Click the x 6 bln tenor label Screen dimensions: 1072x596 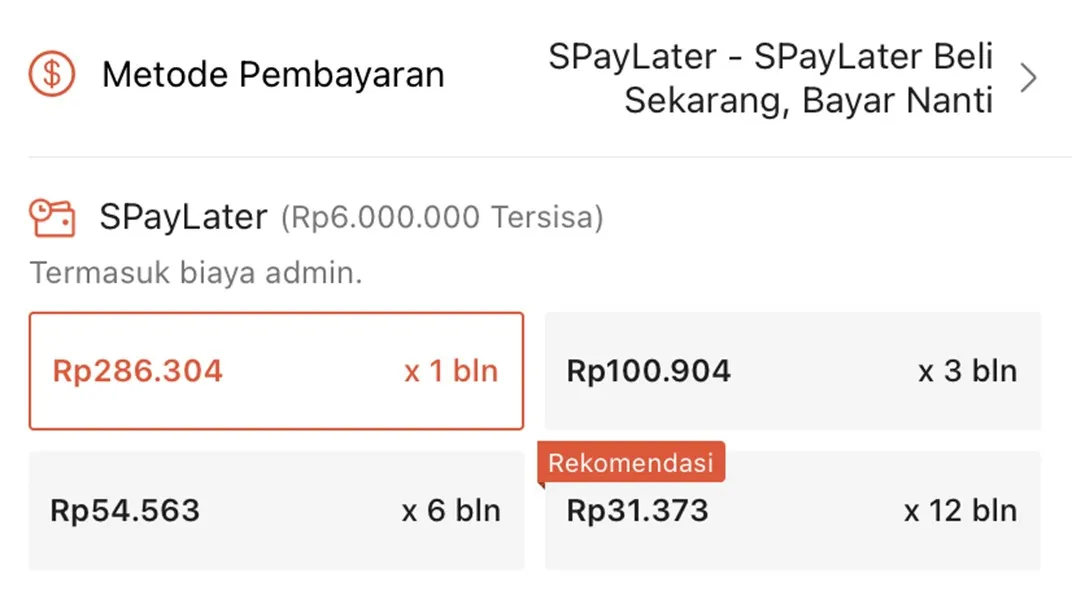coord(451,510)
